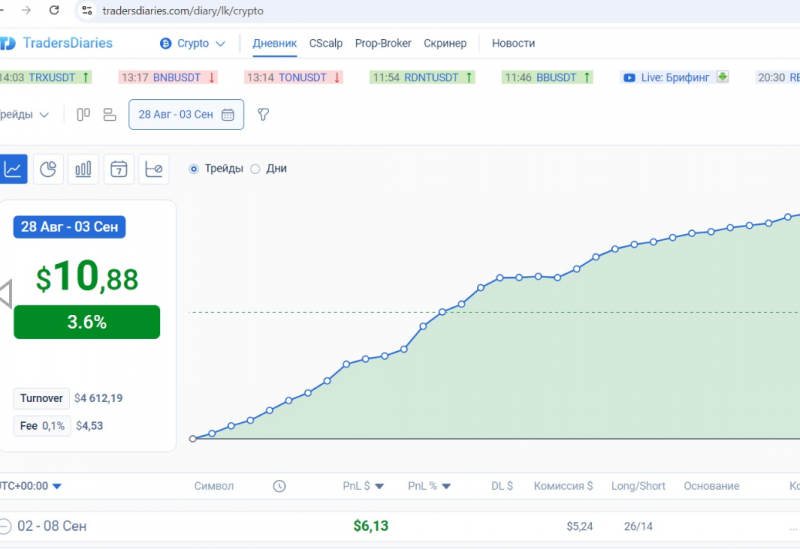
Task: Click the Turnover label
Action: coord(41,398)
